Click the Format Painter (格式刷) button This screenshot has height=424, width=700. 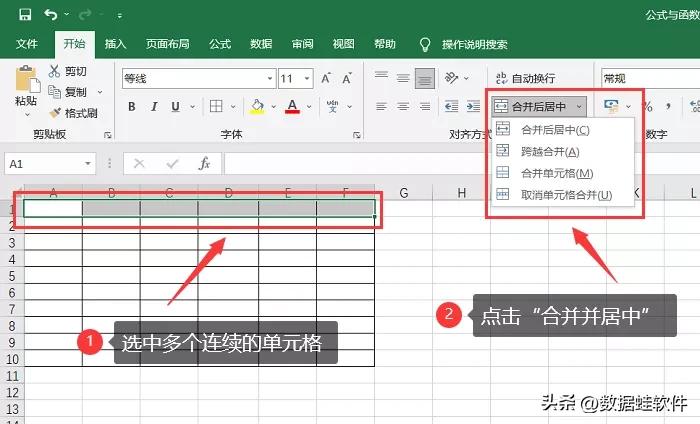coord(73,113)
